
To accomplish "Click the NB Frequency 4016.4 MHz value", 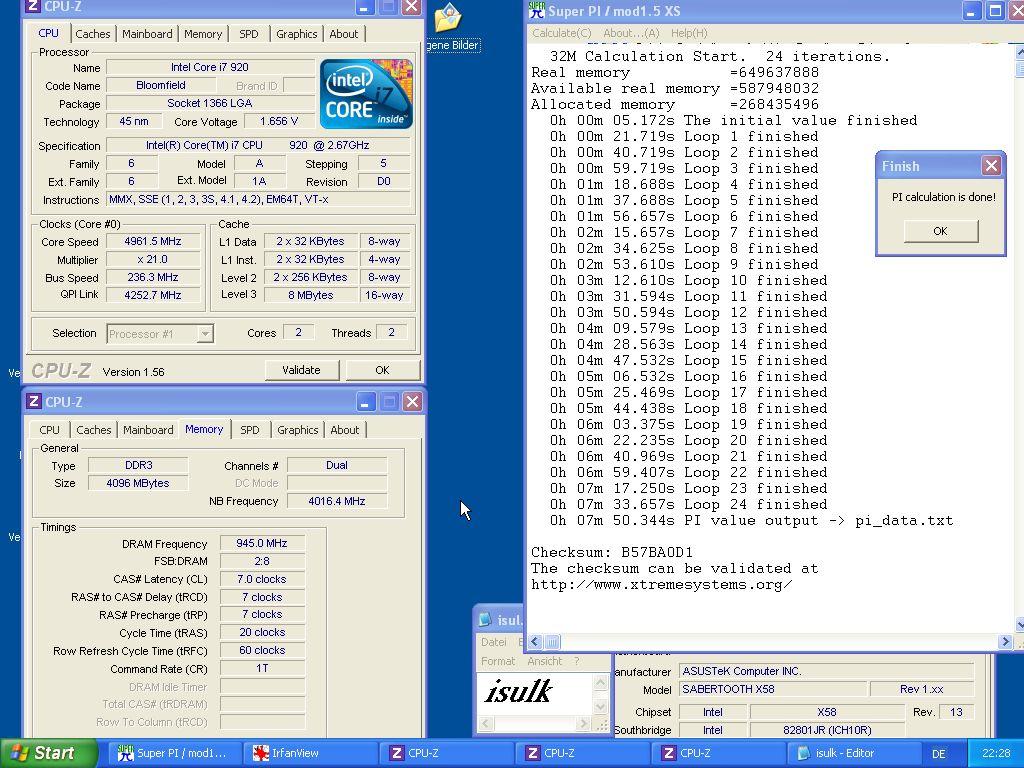I will [x=336, y=501].
